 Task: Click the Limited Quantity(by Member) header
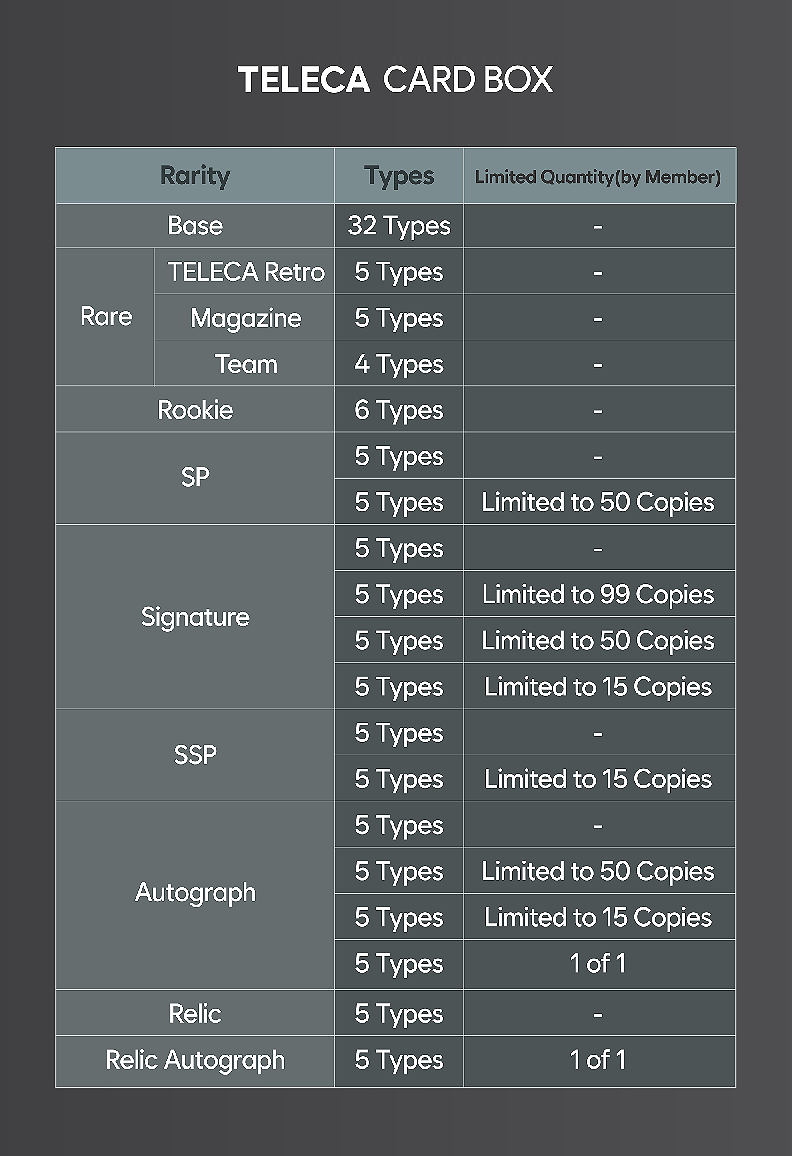click(x=599, y=175)
